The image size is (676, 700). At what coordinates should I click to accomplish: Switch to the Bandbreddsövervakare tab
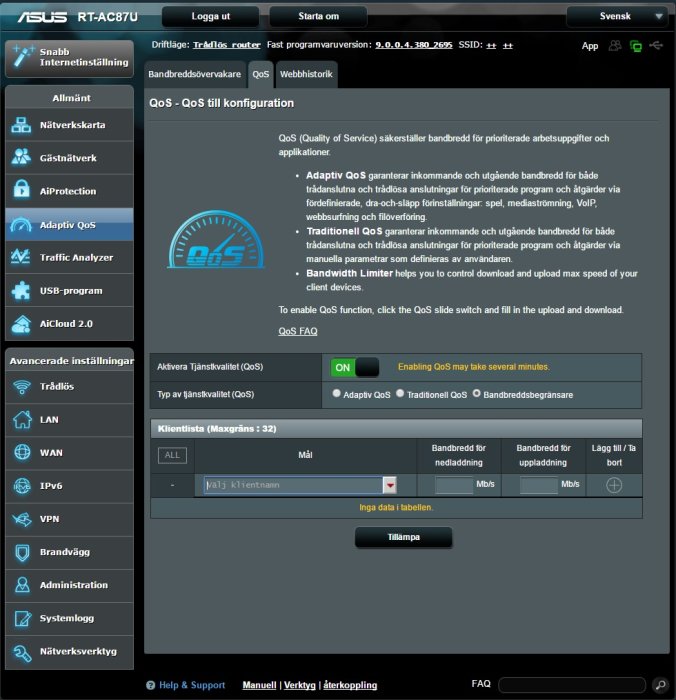click(x=195, y=74)
